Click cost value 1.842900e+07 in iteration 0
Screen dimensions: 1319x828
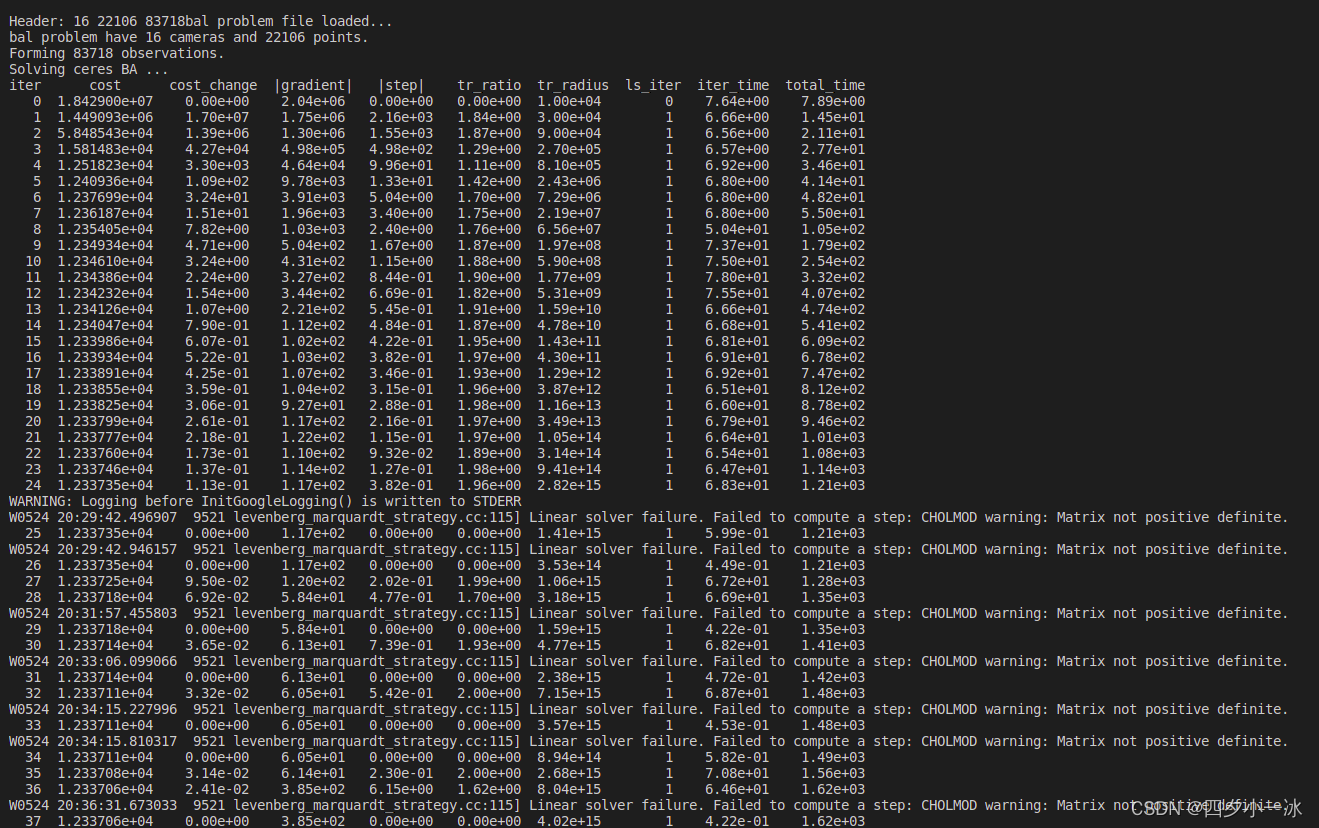[x=105, y=101]
